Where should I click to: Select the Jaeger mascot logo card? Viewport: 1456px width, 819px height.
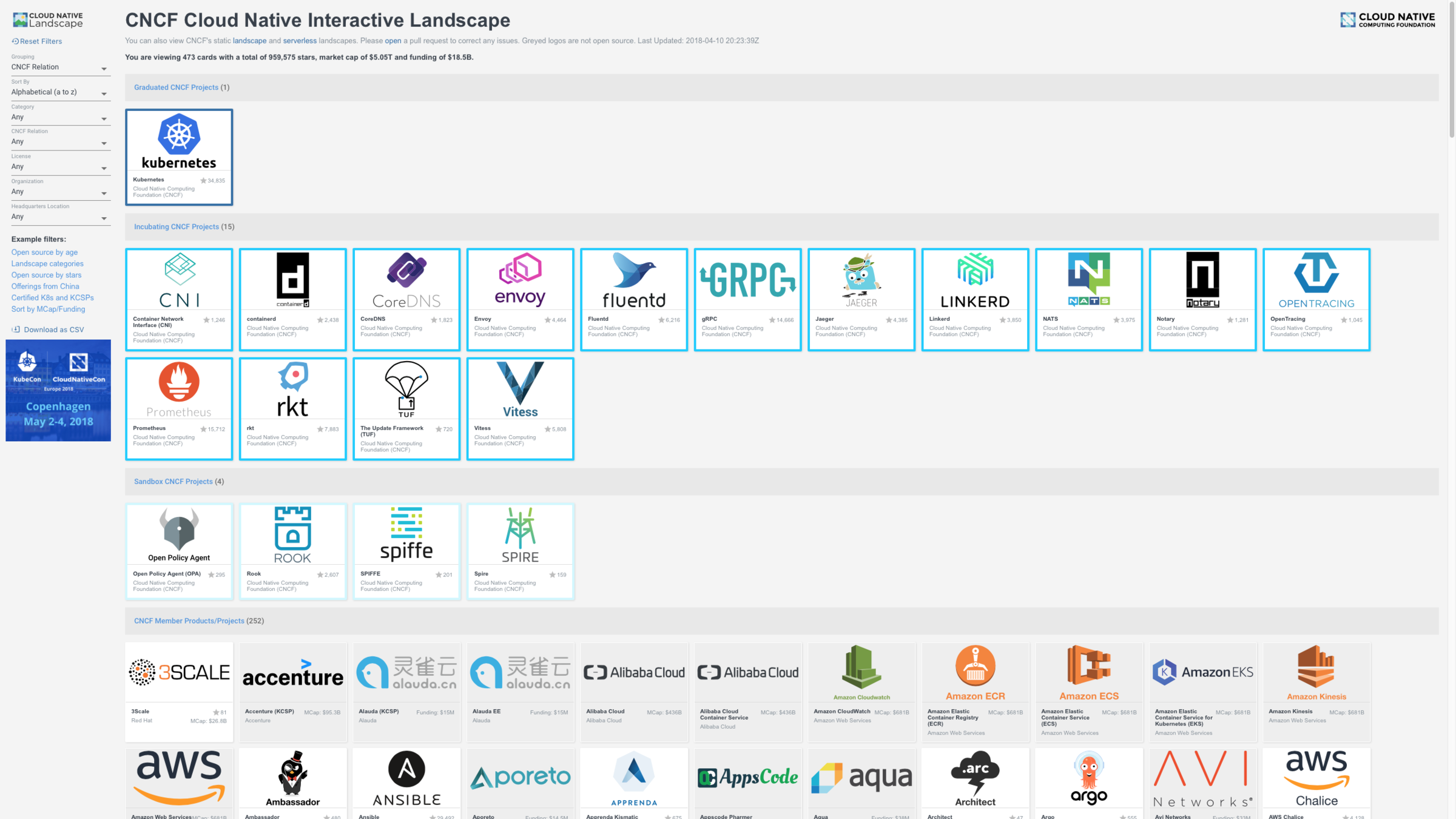point(861,280)
